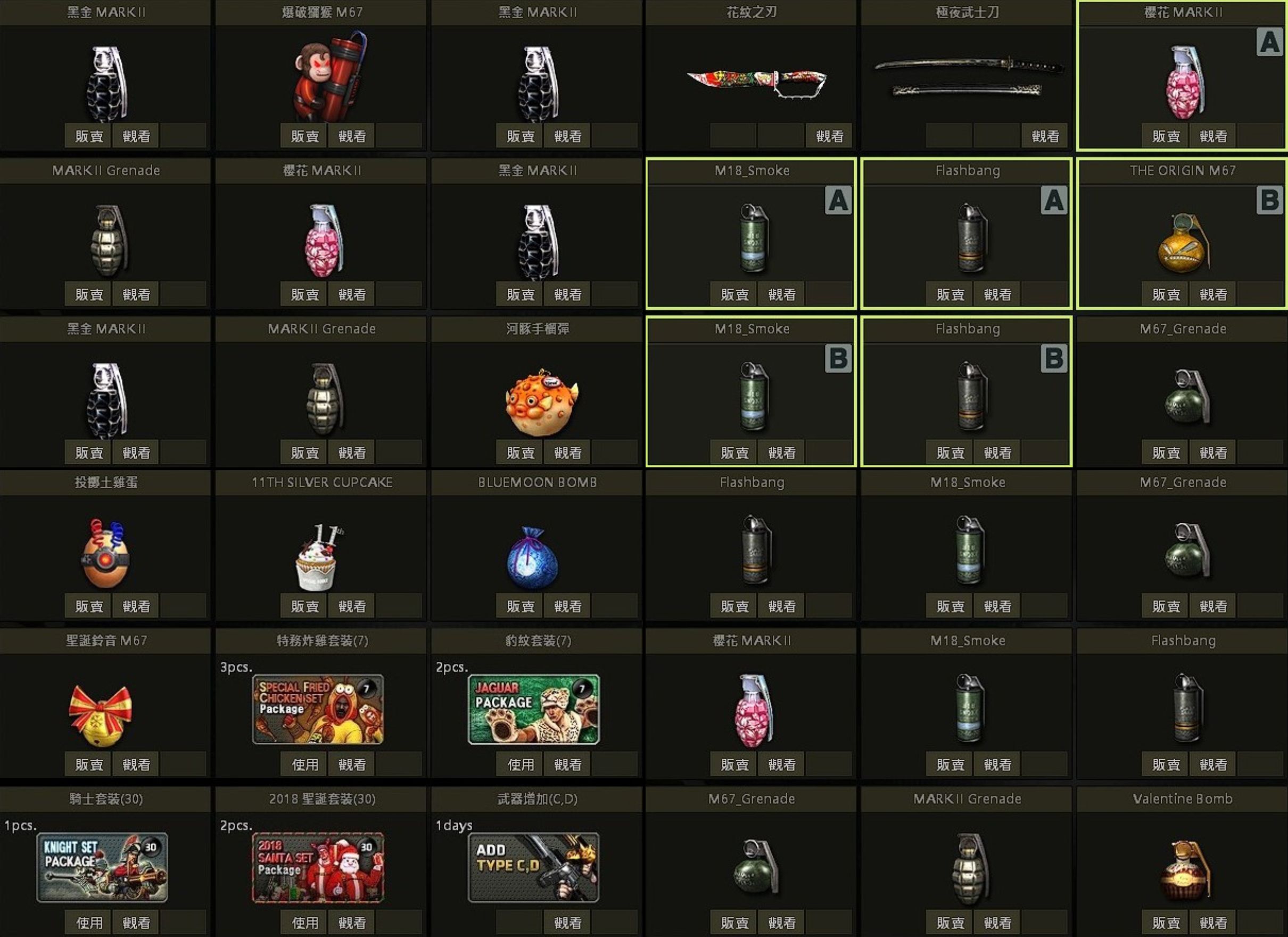The width and height of the screenshot is (1288, 937).
Task: Select the 聖誕鈴音 M67 Christmas bell icon
Action: (x=101, y=715)
